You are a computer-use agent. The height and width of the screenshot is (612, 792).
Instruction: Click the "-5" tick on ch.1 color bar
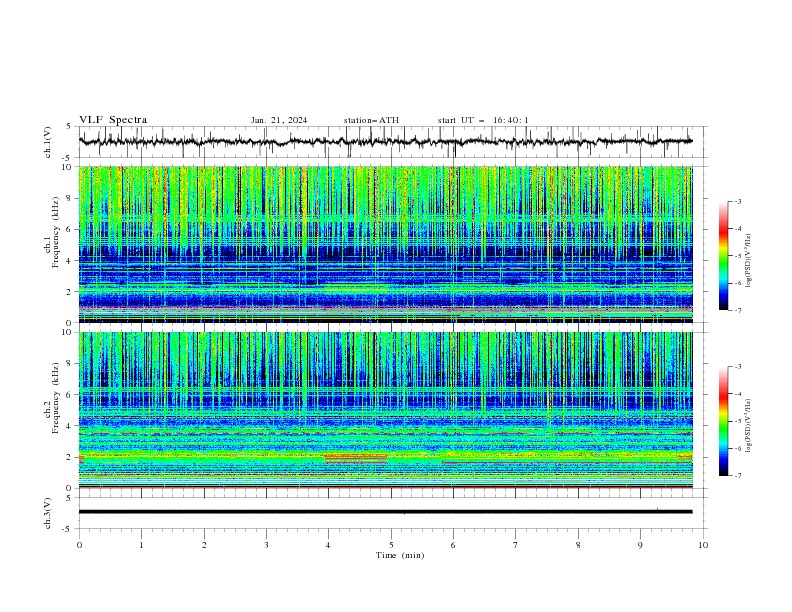[737, 256]
